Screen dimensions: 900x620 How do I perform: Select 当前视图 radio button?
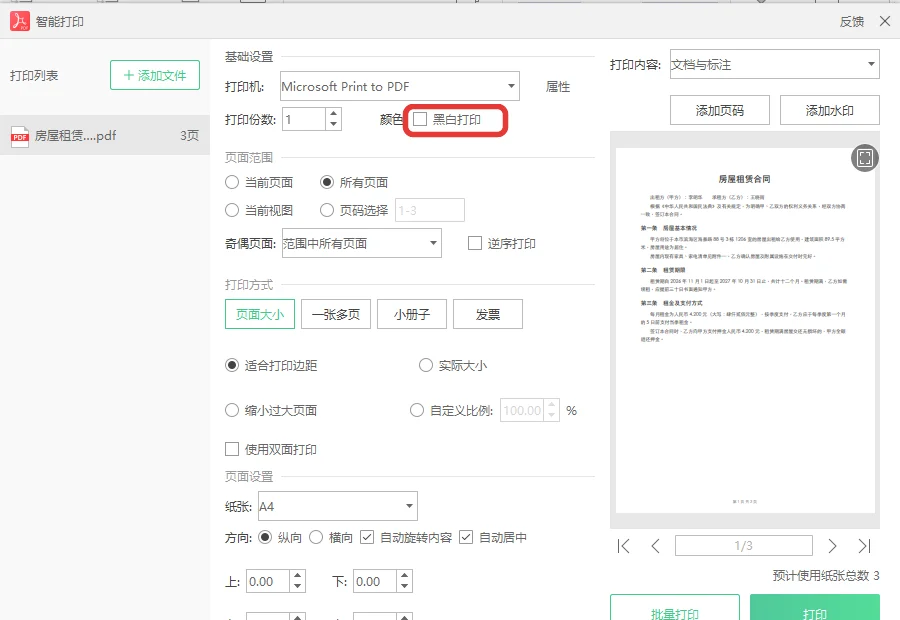coord(232,210)
